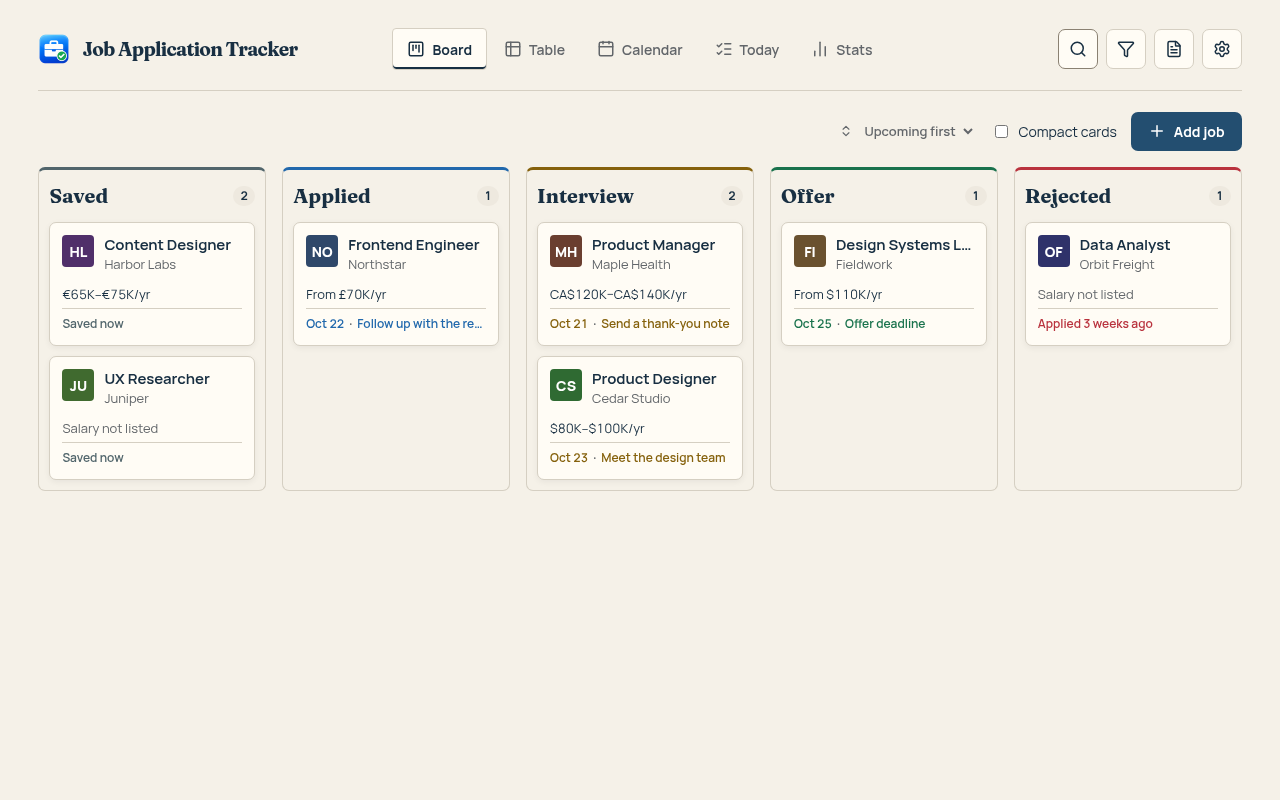Click the OF avatar on Data Analyst card
Image resolution: width=1280 pixels, height=800 pixels.
pyautogui.click(x=1054, y=251)
